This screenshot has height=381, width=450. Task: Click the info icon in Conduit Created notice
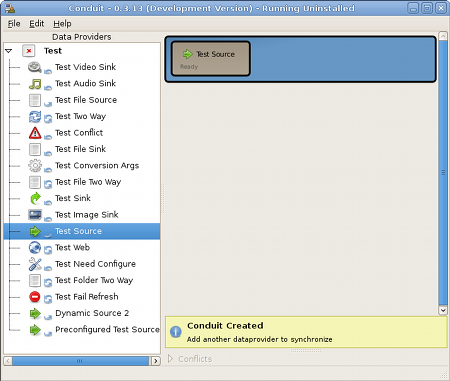[x=176, y=332]
